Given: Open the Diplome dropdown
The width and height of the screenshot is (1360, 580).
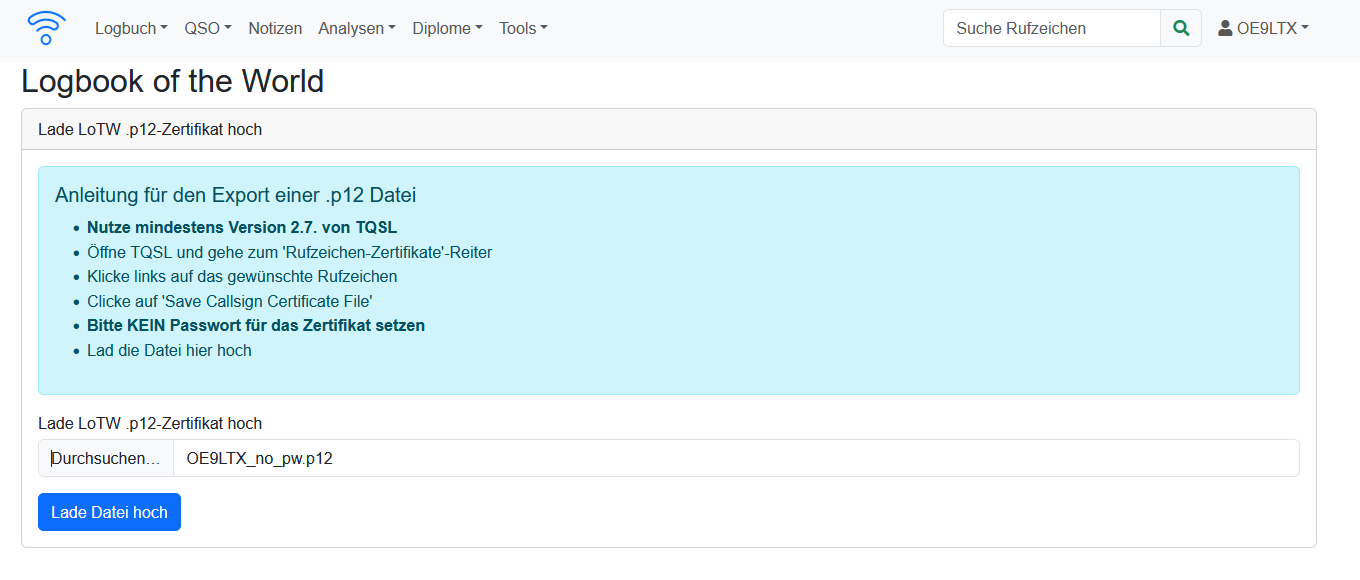Looking at the screenshot, I should [x=447, y=28].
